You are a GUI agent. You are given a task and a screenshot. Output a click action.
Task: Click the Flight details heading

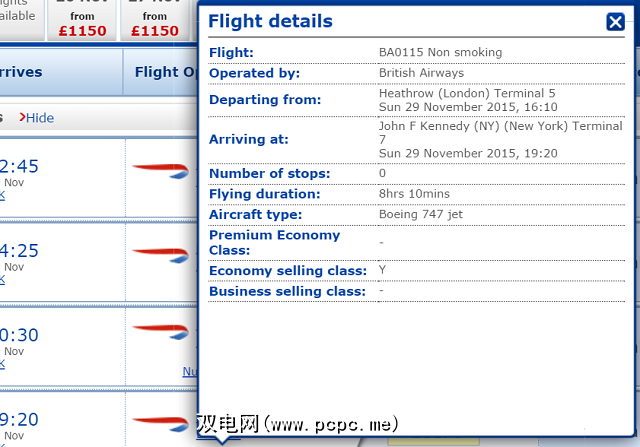click(x=270, y=22)
